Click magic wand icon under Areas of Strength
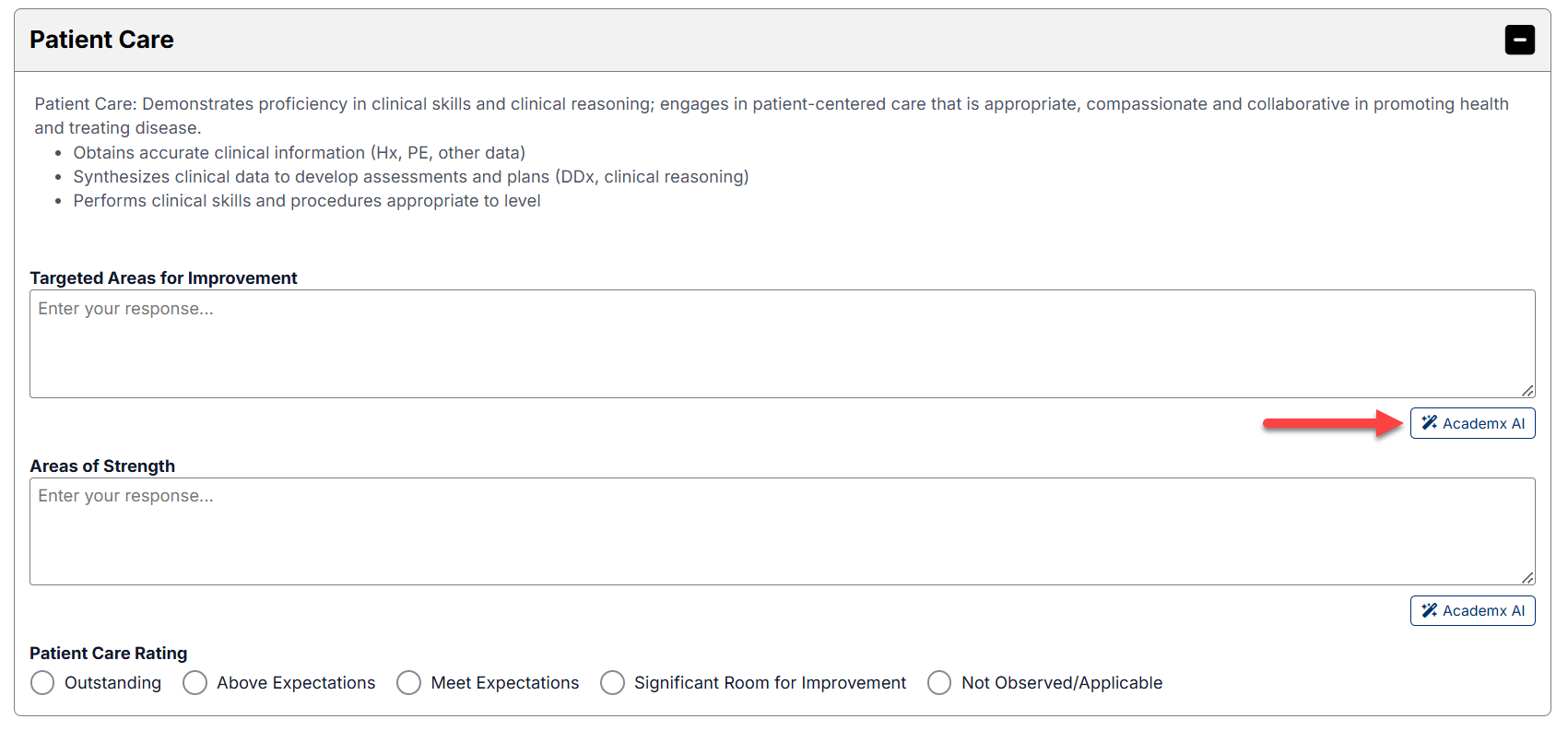Screen dimensions: 1568x731 1429,610
